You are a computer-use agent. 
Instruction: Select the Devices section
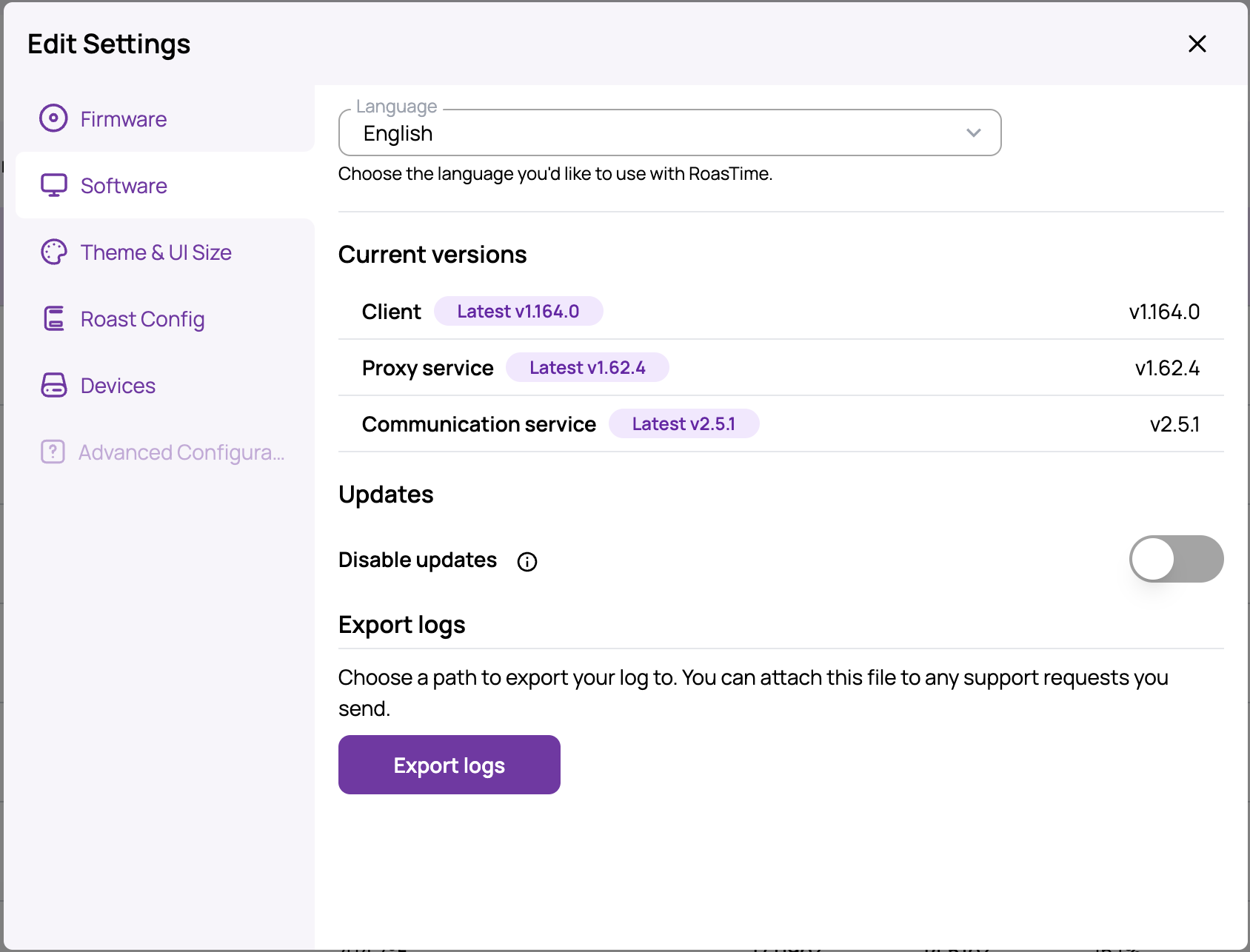click(118, 386)
